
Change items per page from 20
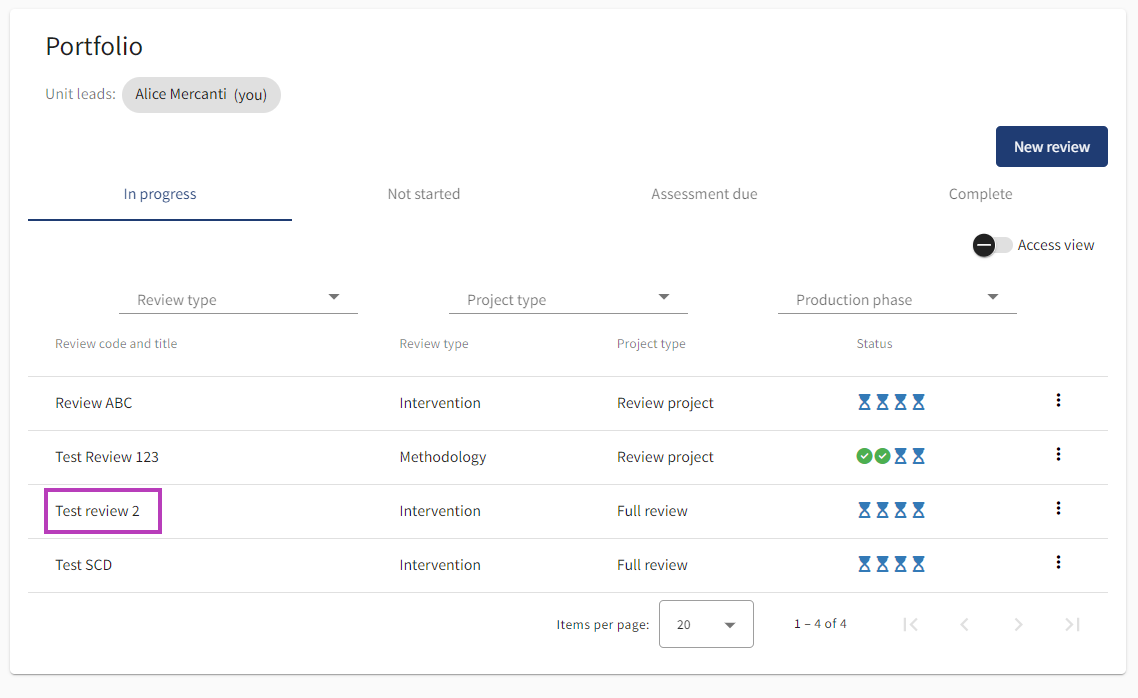[706, 625]
